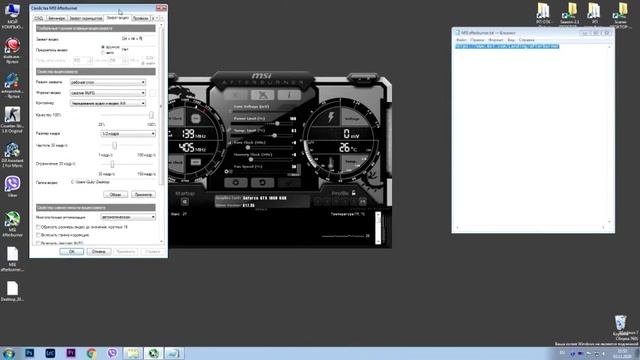Open the My Computer desktop icon

(x=12, y=16)
